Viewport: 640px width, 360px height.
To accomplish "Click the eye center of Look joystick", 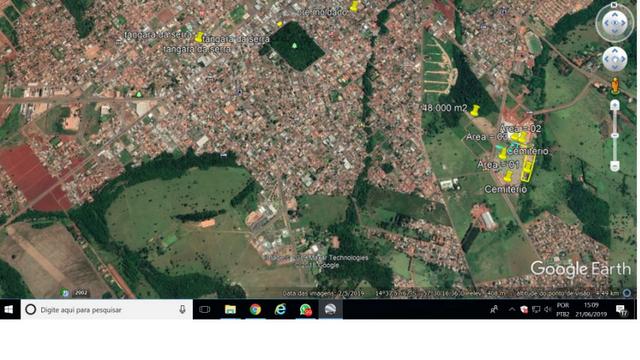I will pyautogui.click(x=615, y=23).
